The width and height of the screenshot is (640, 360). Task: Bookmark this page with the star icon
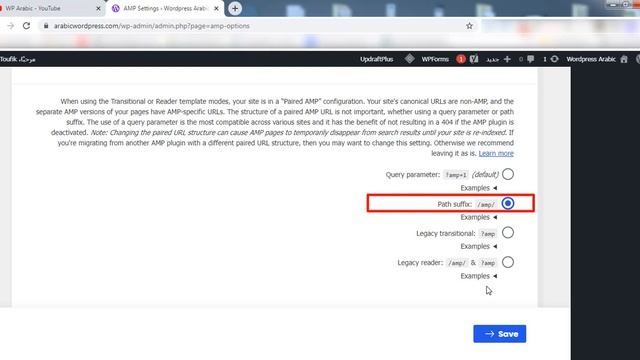(469, 26)
